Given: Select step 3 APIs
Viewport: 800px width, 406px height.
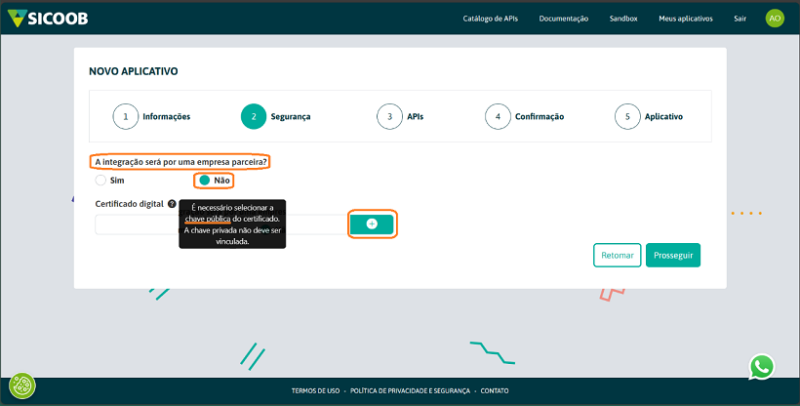Looking at the screenshot, I should (x=400, y=116).
